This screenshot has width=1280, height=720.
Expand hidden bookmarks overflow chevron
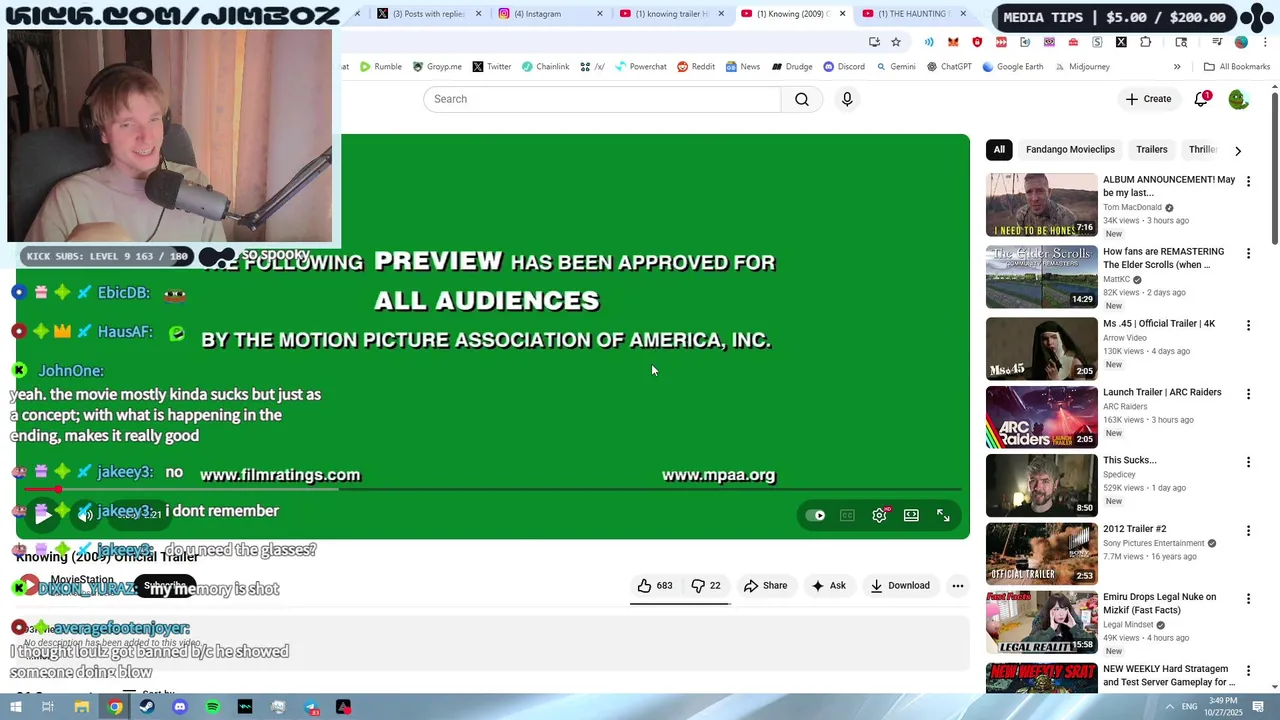click(1177, 67)
